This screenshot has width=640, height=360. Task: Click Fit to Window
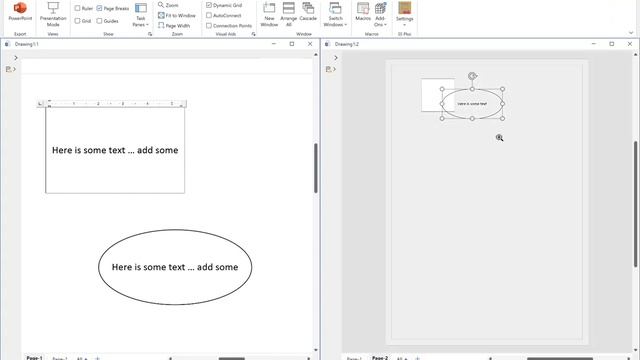(177, 16)
